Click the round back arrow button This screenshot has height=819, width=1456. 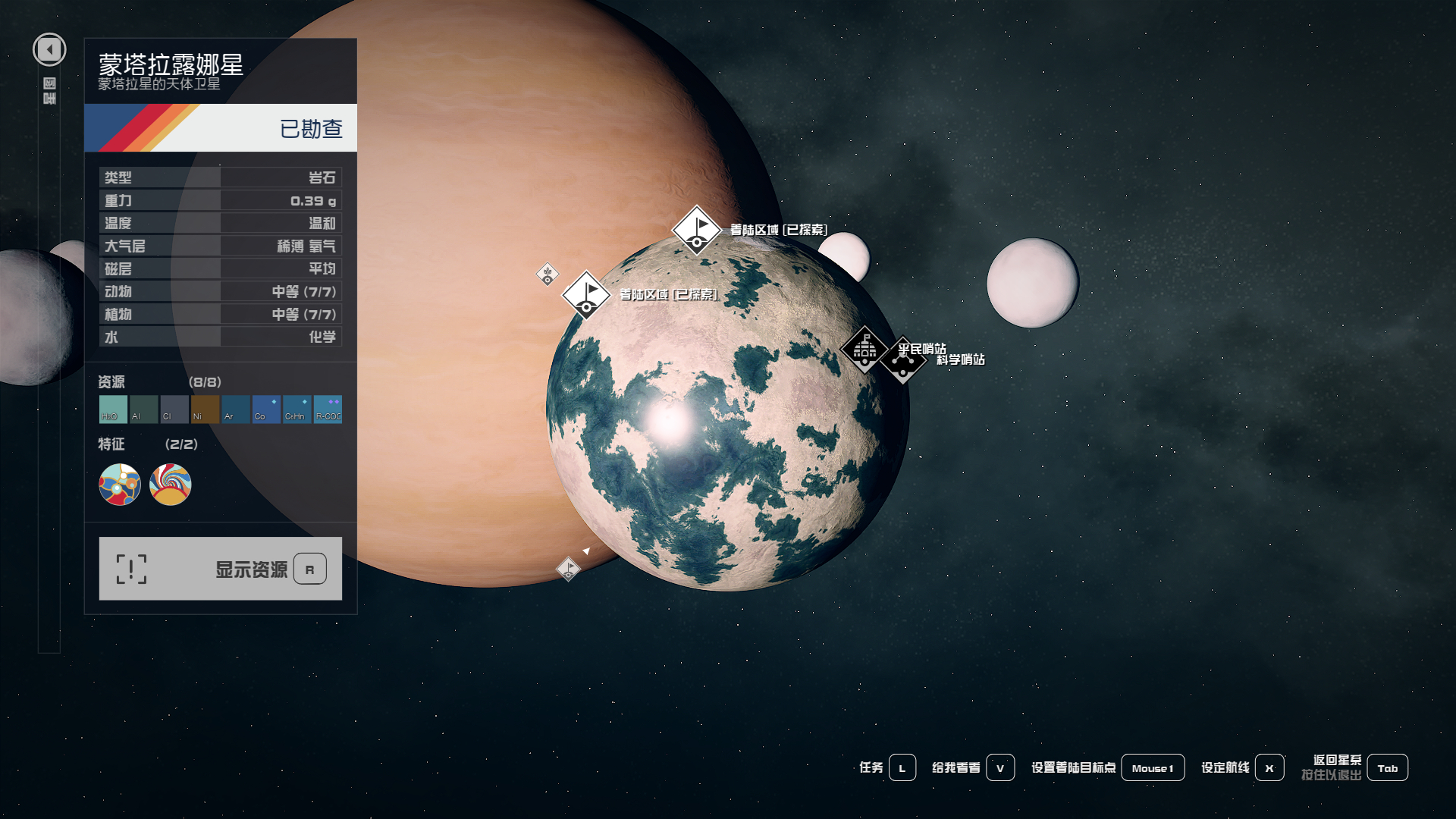point(49,50)
